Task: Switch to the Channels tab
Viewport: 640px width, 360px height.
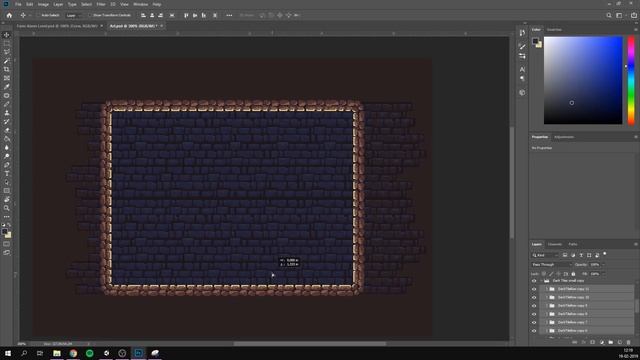Action: tap(555, 244)
